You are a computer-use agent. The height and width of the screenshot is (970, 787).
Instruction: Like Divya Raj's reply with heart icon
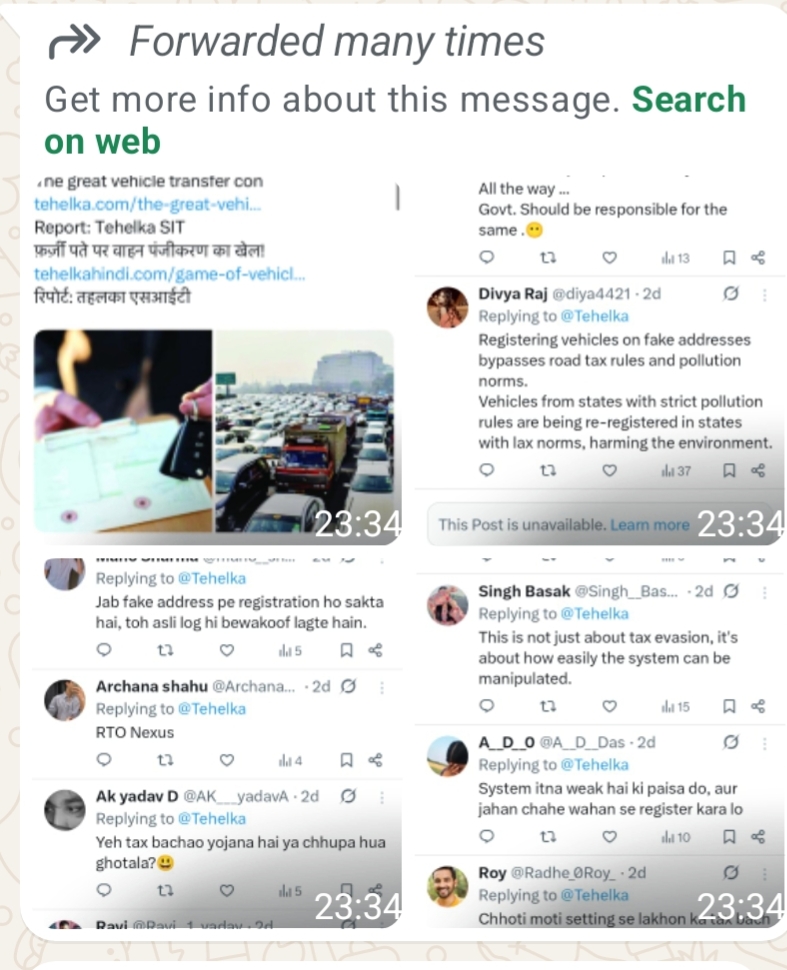(609, 471)
